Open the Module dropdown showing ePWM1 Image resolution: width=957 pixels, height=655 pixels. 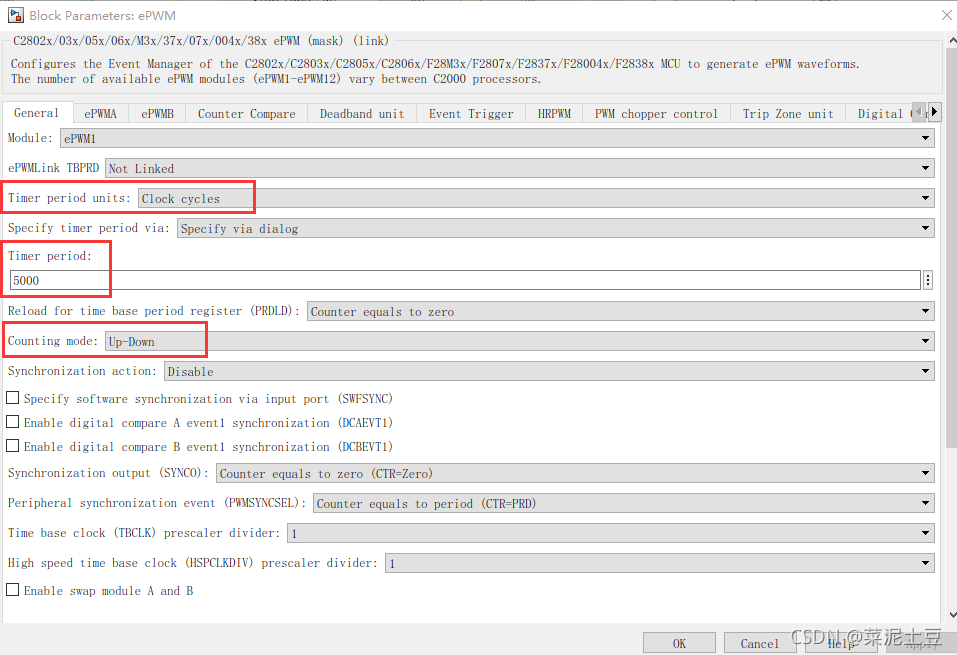(x=497, y=139)
